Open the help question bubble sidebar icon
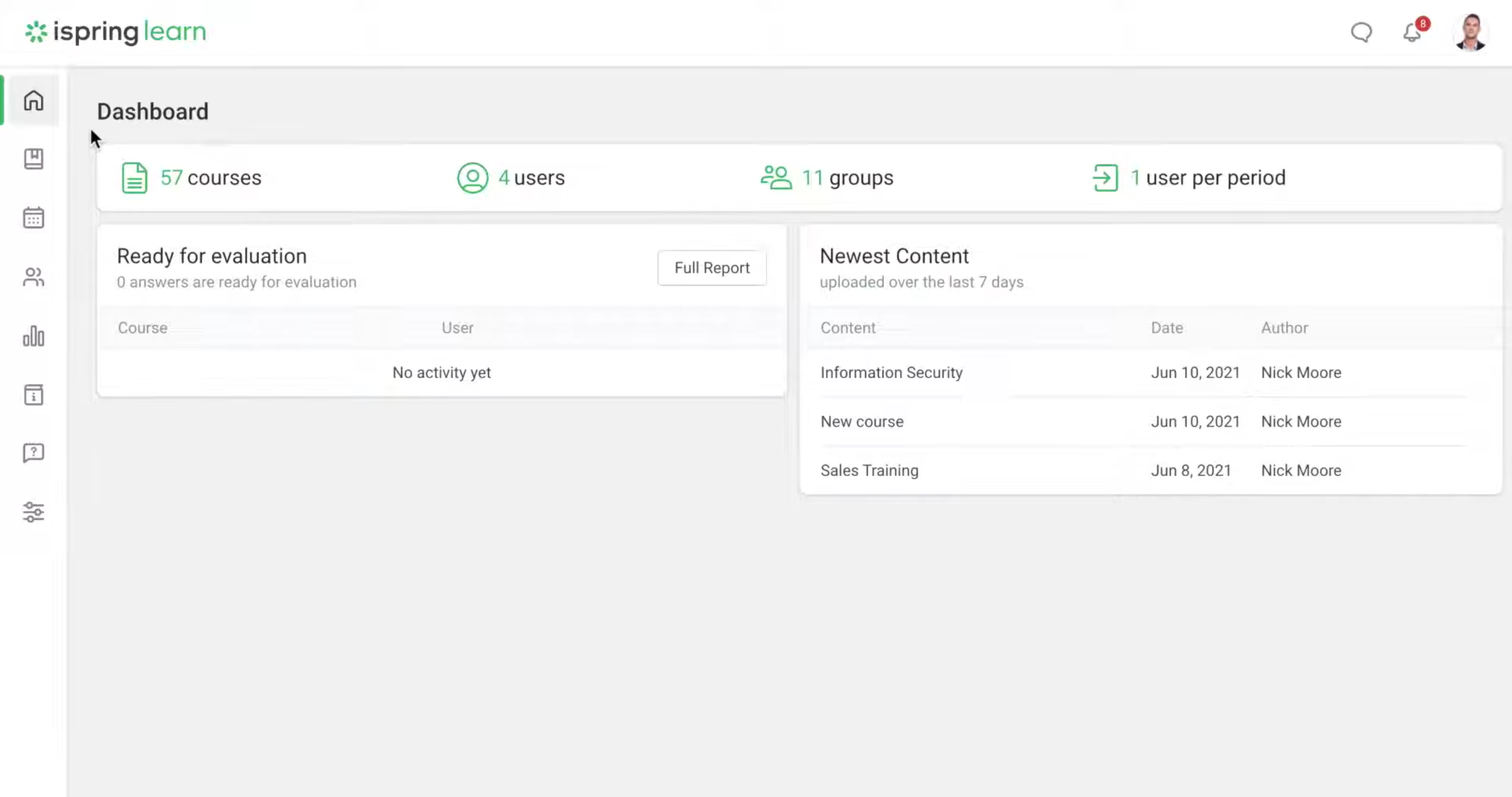Screen dimensions: 1512x797 coord(34,453)
